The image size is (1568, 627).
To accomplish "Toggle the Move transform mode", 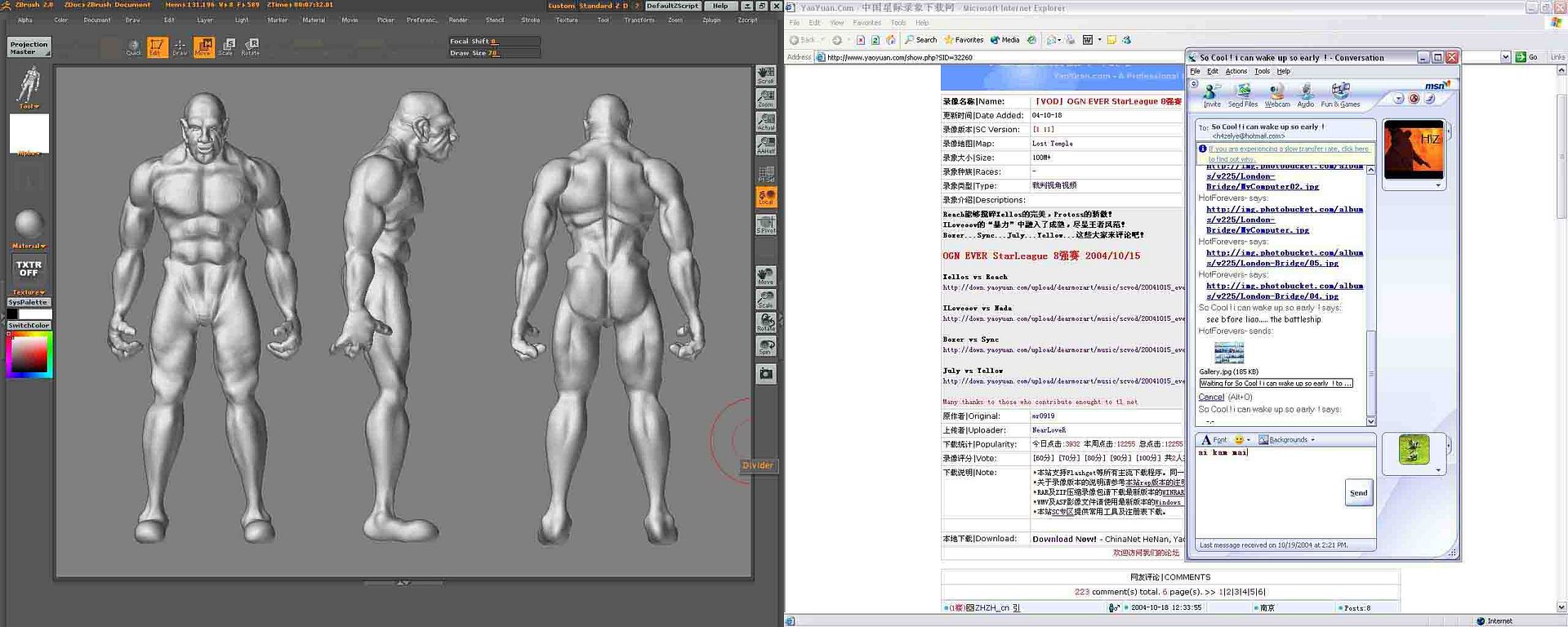I will coord(203,47).
